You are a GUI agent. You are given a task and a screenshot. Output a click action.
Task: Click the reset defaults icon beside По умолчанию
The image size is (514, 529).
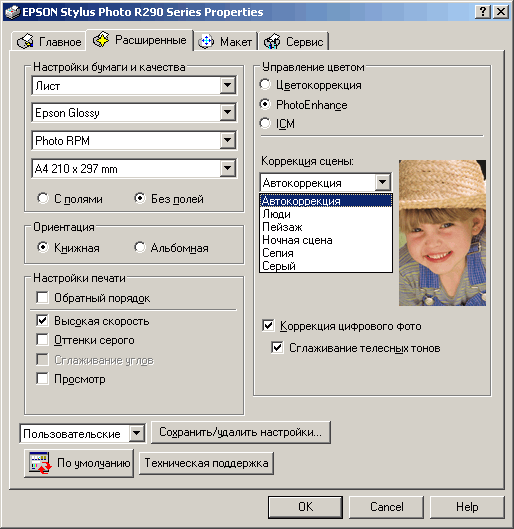[x=40, y=463]
